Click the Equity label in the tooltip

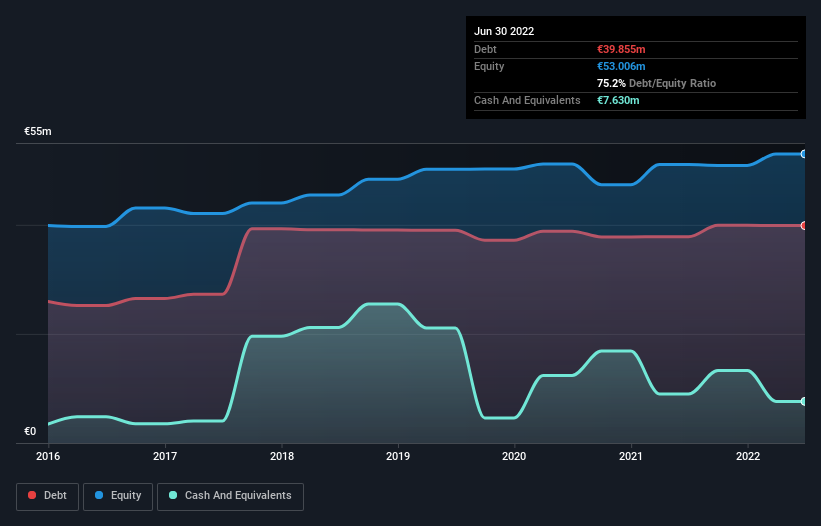489,66
